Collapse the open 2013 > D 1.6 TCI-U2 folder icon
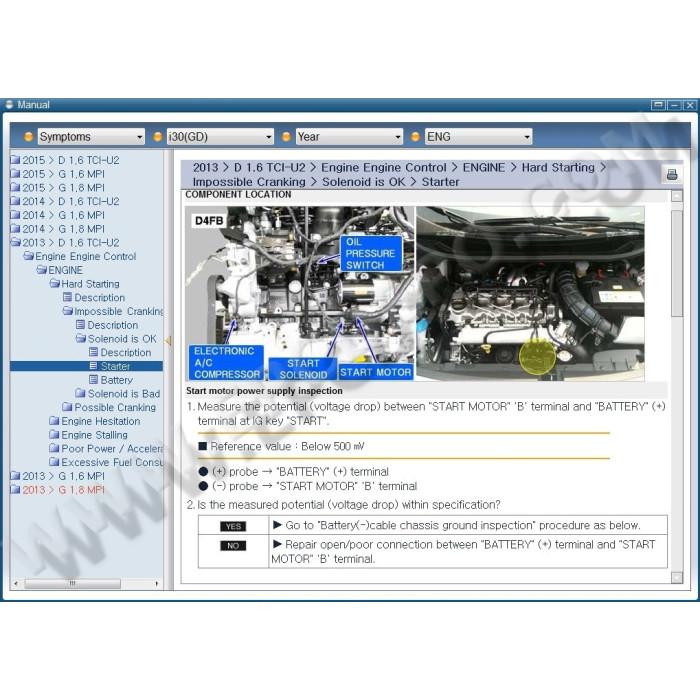Viewport: 700px width, 700px height. coord(15,242)
